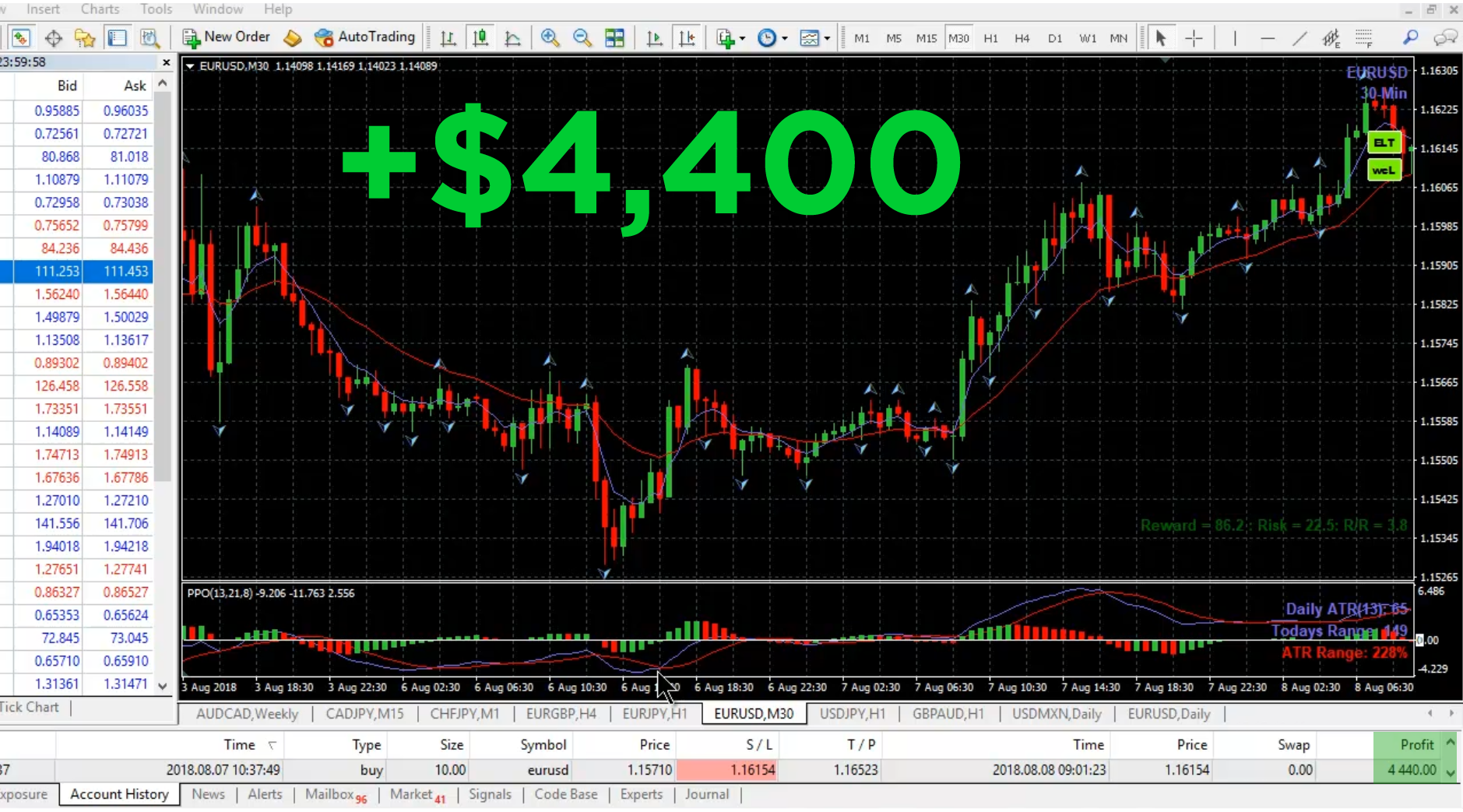Select the H4 timeframe

pyautogui.click(x=1022, y=37)
